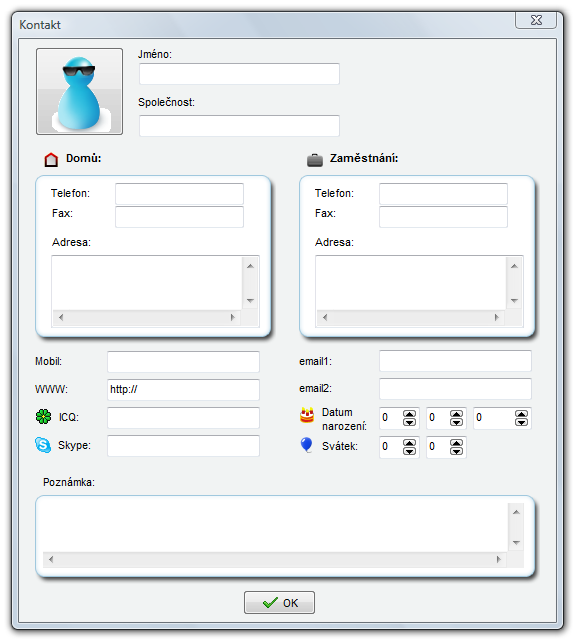Click the green ICQ flower icon
The image size is (574, 639).
[x=44, y=416]
